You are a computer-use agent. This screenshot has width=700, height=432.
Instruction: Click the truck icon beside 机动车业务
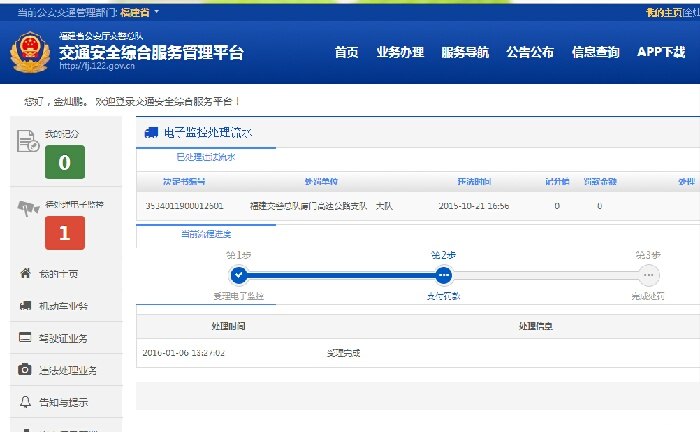(x=25, y=305)
